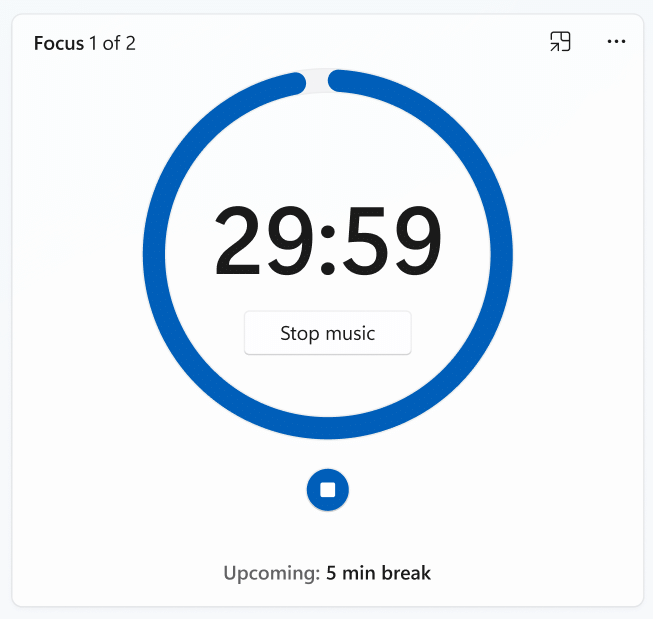Click the bold "Focus" heading word

59,43
